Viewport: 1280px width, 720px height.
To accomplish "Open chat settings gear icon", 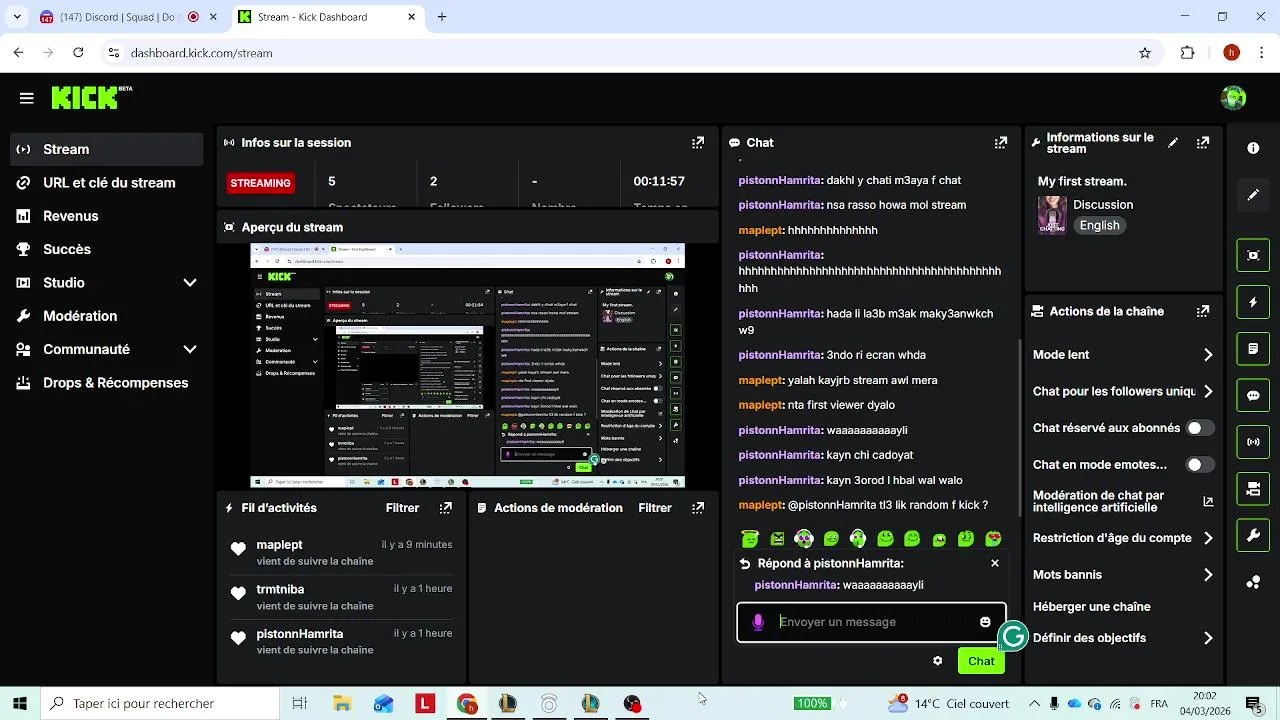I will coord(937,661).
